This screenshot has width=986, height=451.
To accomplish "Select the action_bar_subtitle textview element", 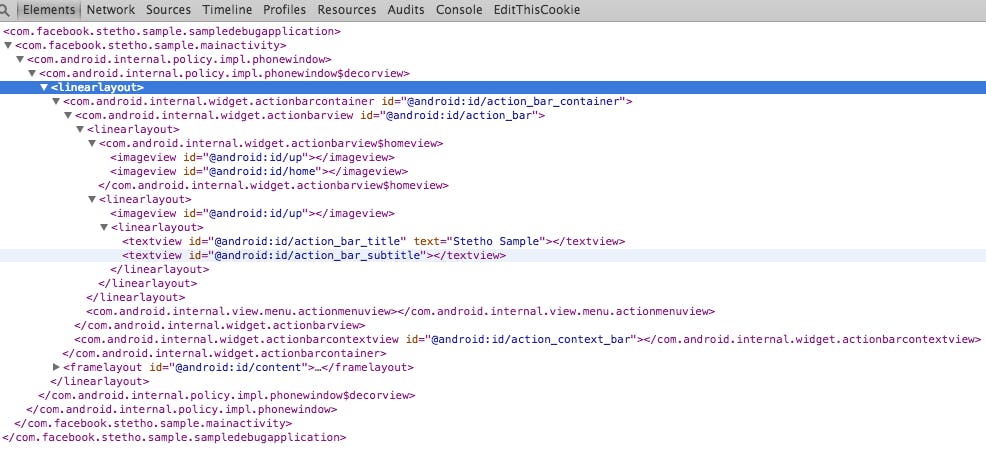I will [314, 255].
